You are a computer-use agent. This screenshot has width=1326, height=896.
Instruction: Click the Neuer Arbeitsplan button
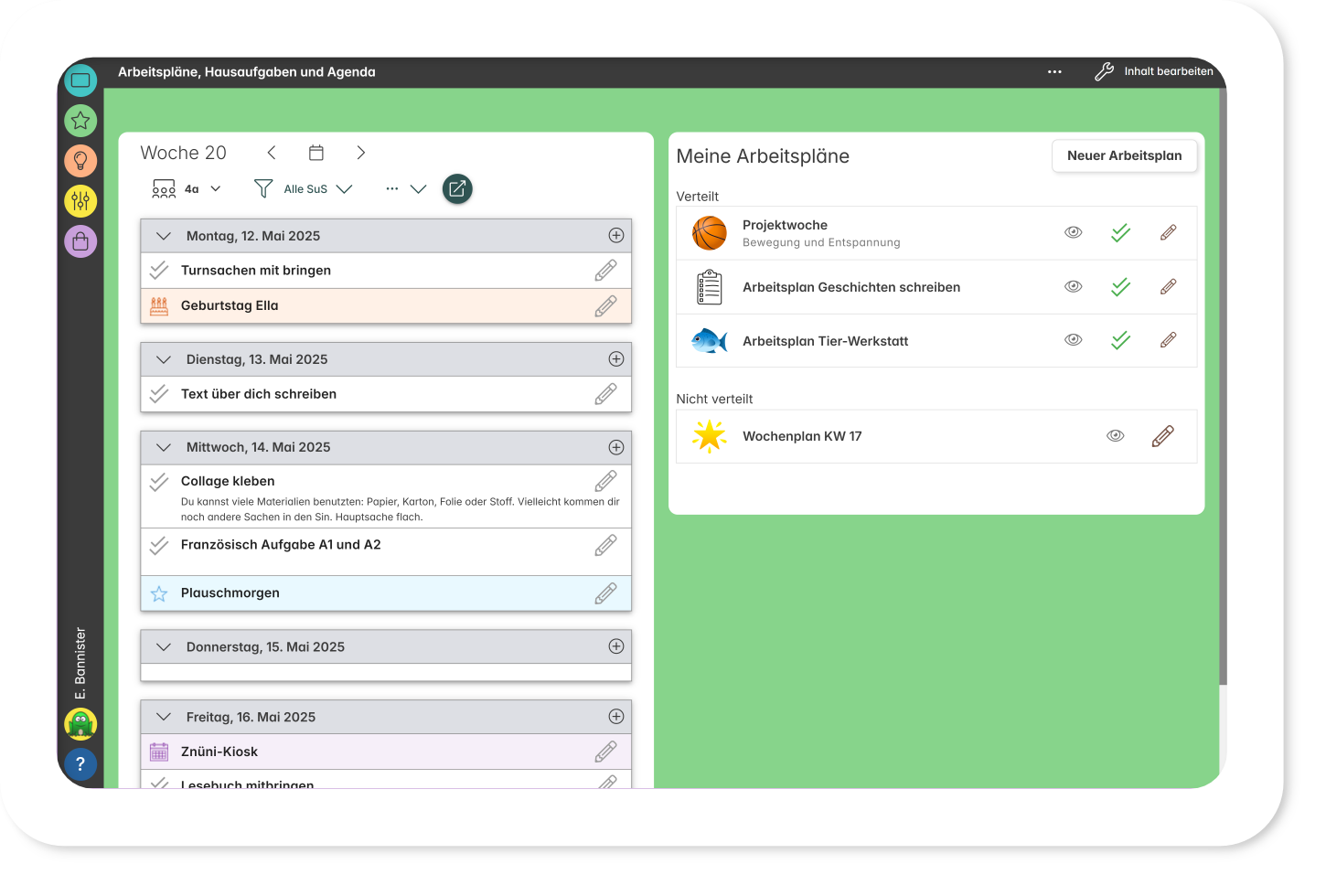click(1124, 156)
